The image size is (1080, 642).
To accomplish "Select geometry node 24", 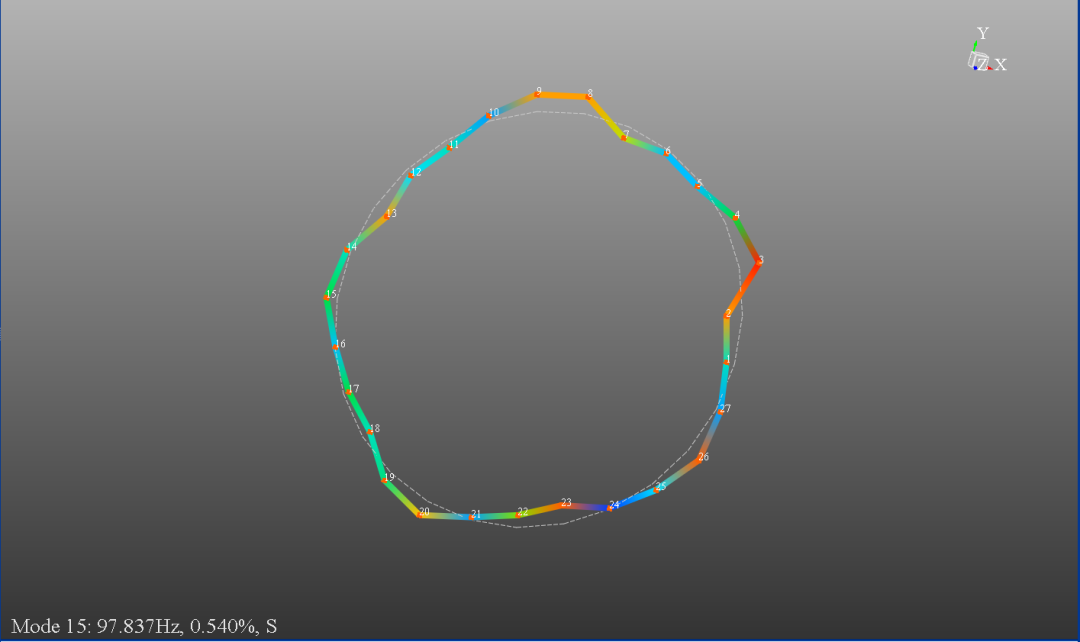I will 611,507.
